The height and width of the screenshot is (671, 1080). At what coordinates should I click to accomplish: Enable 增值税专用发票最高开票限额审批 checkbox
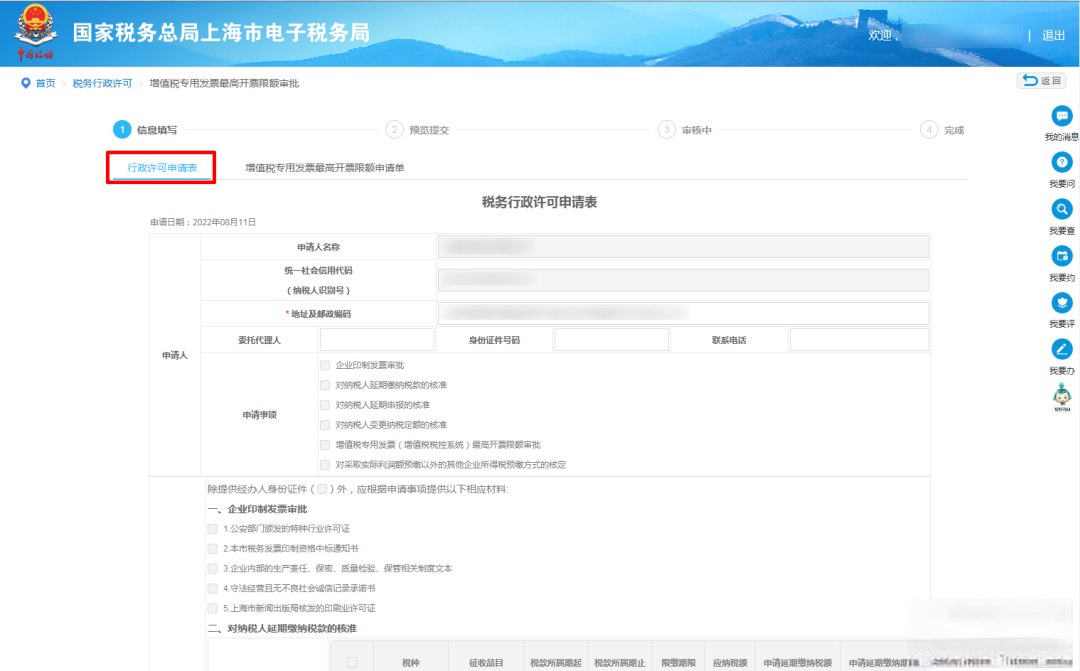[325, 445]
